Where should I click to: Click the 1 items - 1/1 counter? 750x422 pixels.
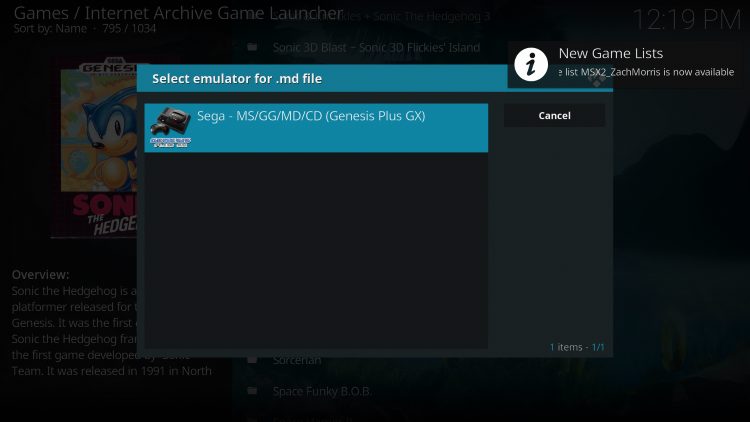pos(577,347)
